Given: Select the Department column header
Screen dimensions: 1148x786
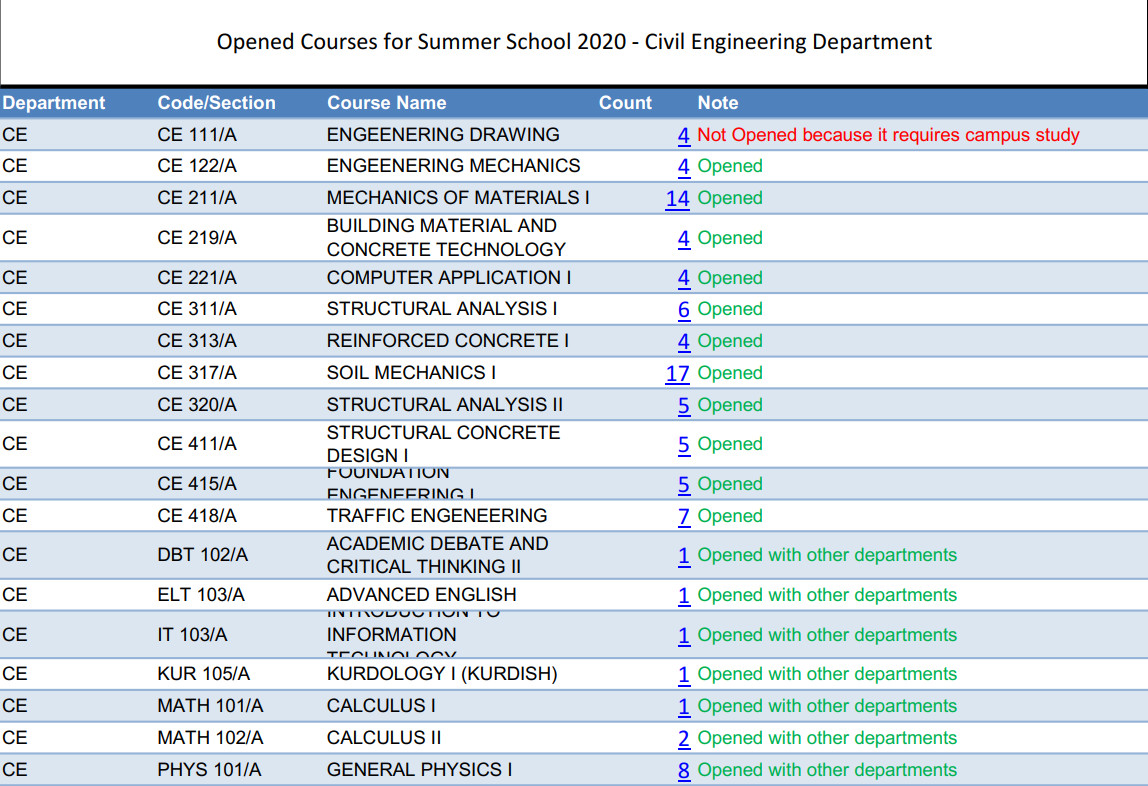Looking at the screenshot, I should point(52,103).
